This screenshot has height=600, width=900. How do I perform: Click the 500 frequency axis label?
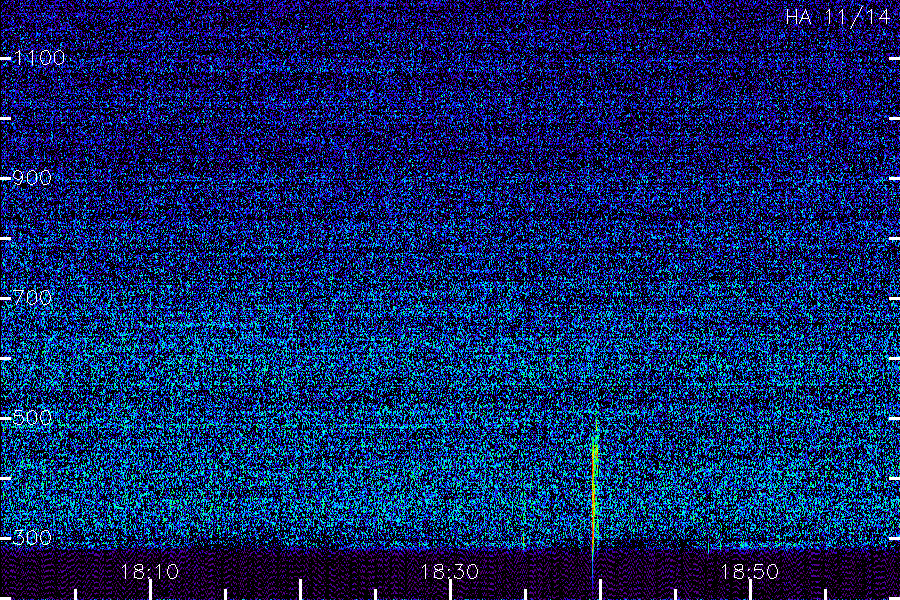click(32, 417)
